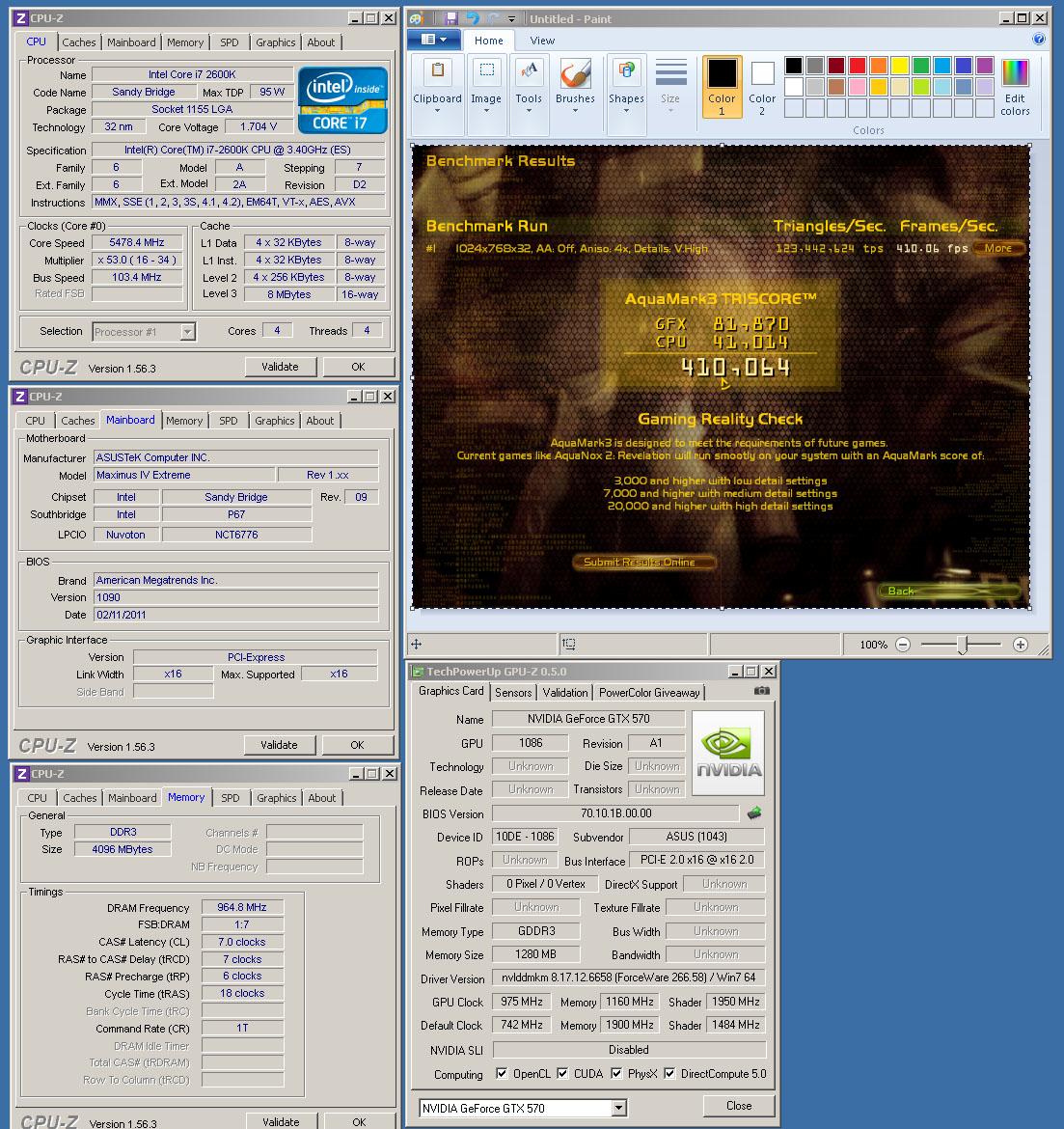The width and height of the screenshot is (1064, 1129).
Task: Click the Close button in GPU-Z
Action: pyautogui.click(x=739, y=1105)
